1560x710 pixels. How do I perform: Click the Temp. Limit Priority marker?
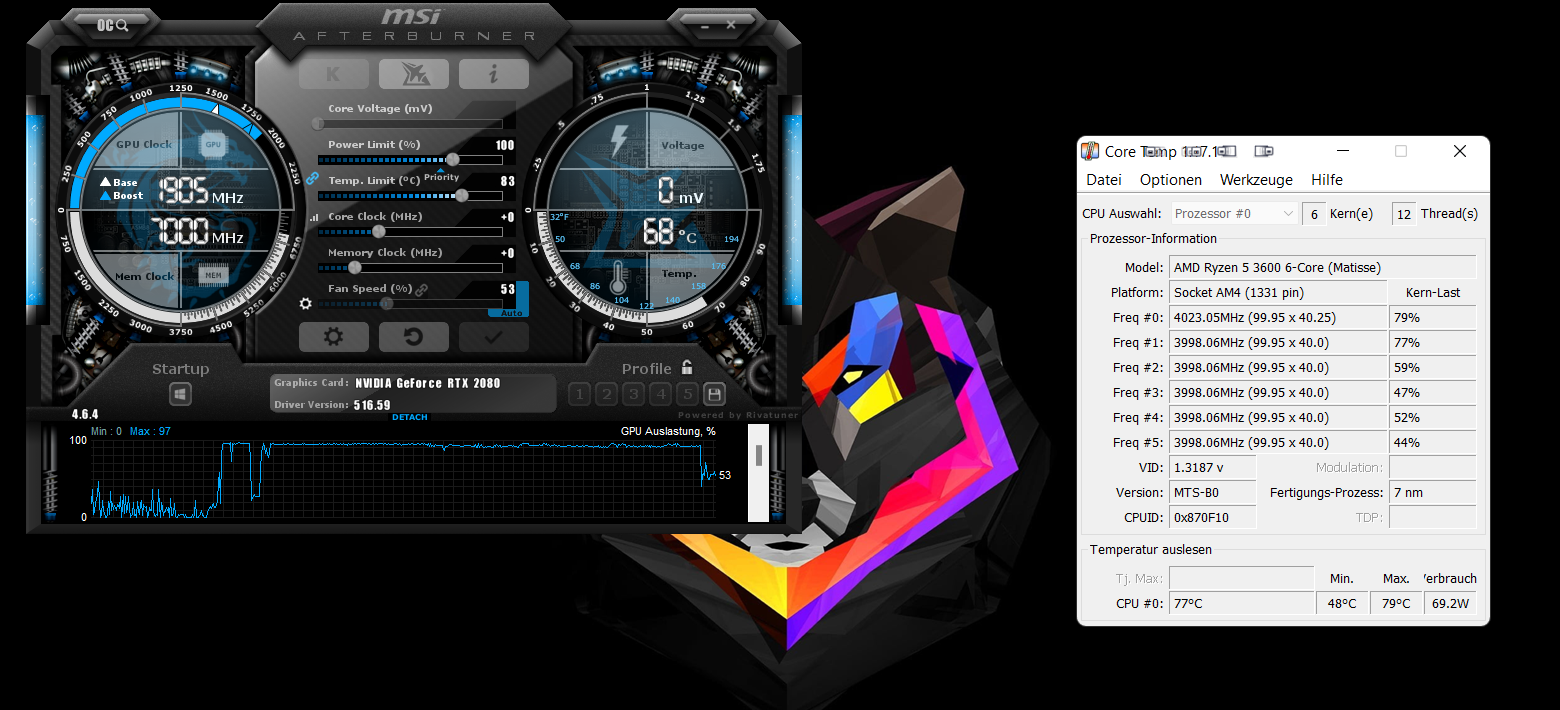(441, 175)
